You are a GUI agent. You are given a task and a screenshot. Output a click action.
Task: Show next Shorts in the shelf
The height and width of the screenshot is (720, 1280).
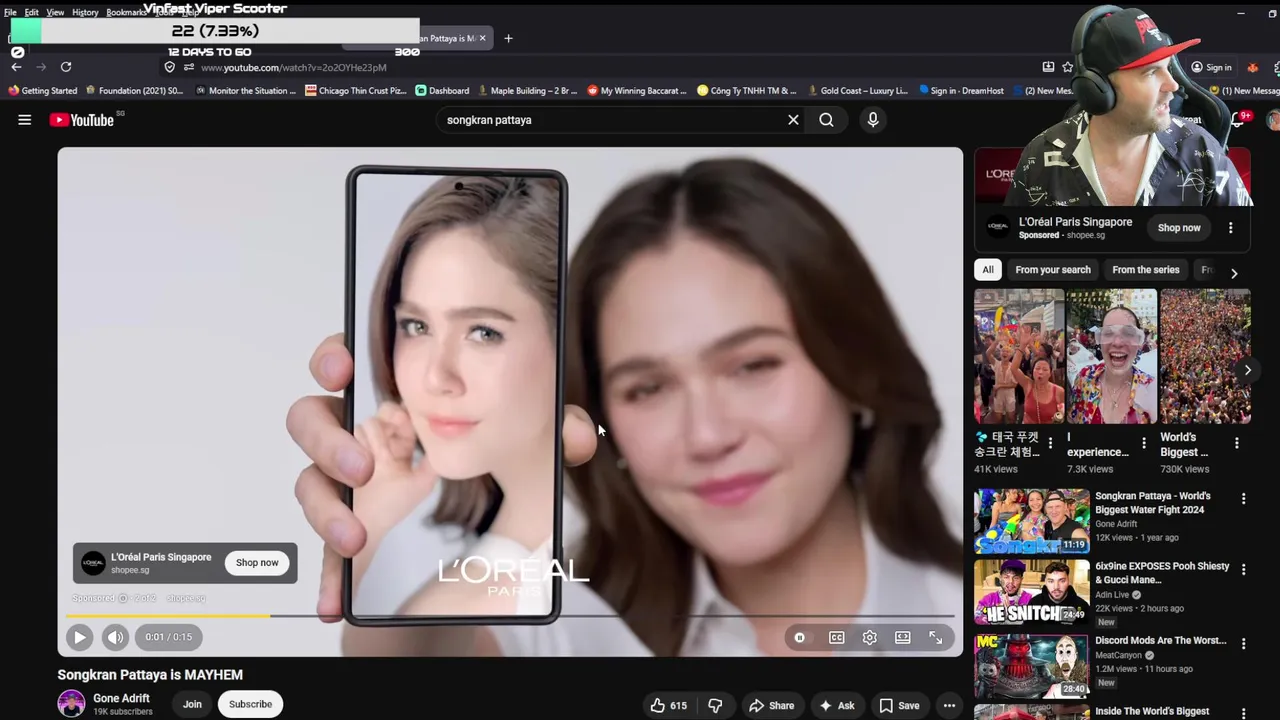1247,370
